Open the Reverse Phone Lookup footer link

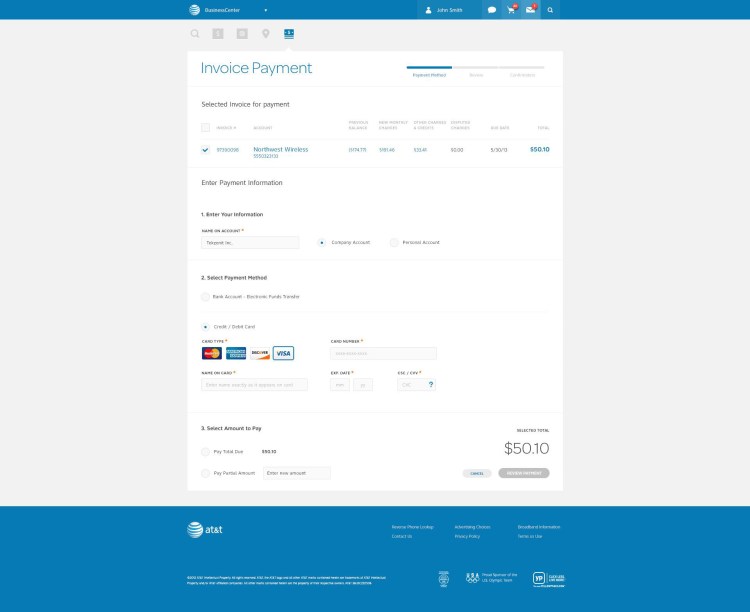coord(412,527)
